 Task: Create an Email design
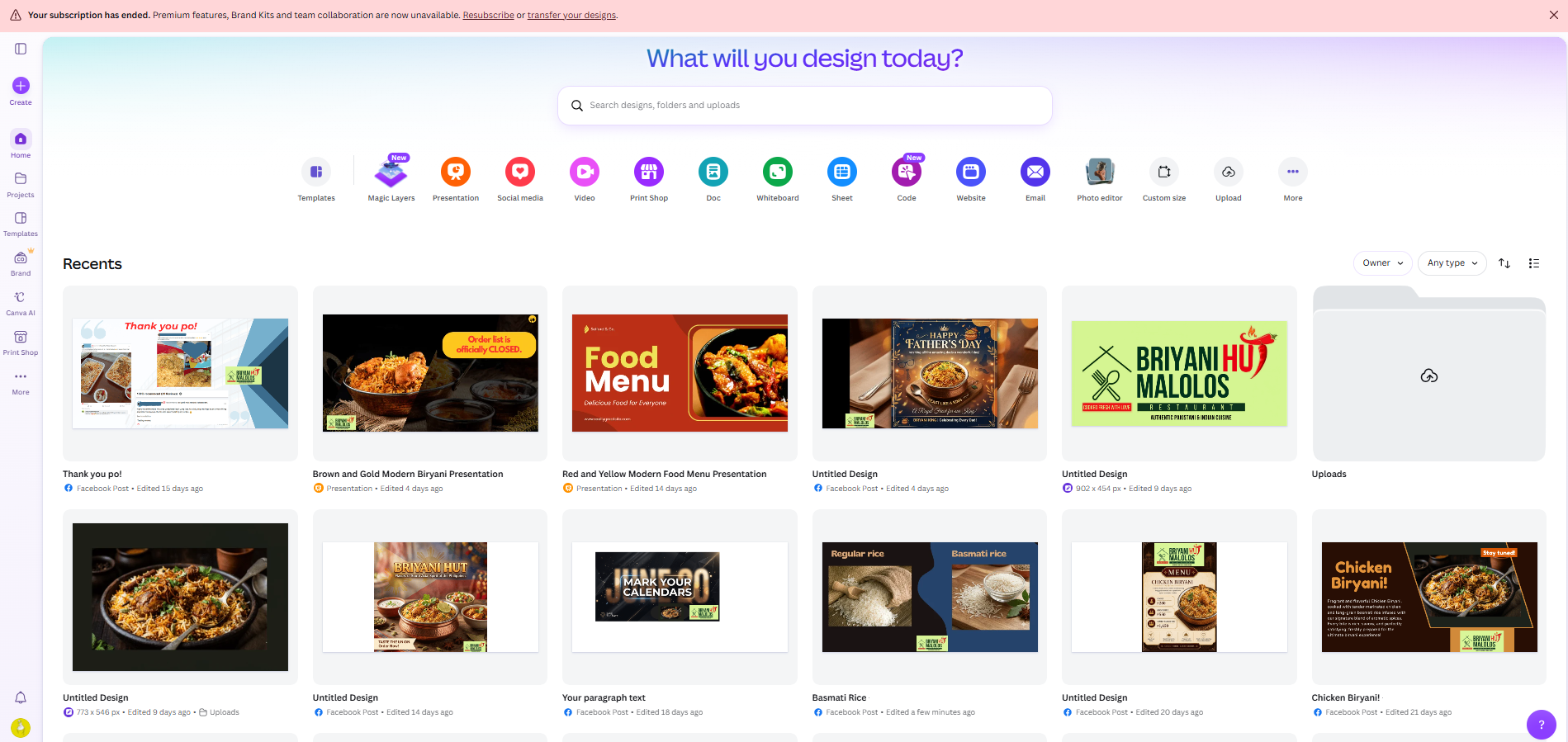tap(1035, 172)
